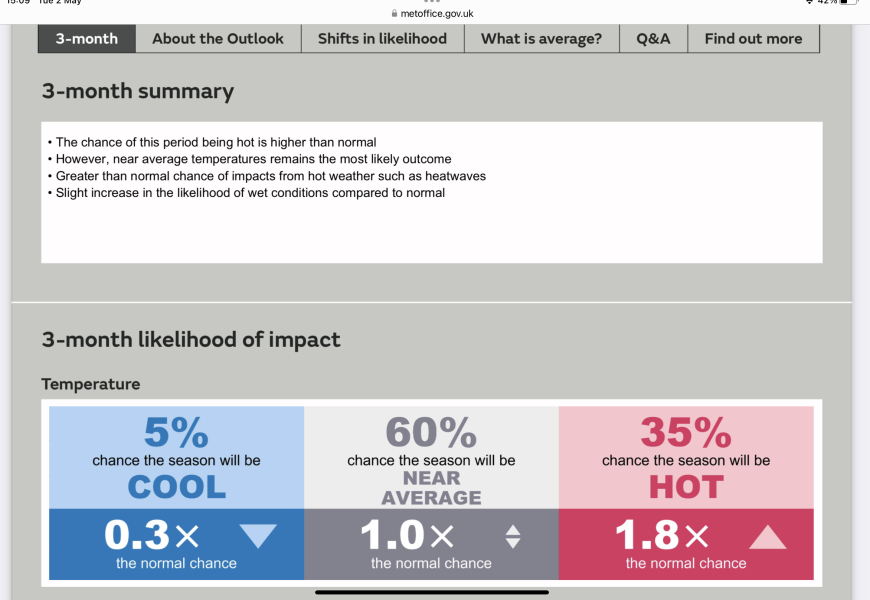Open the 3-month tab

click(x=86, y=39)
